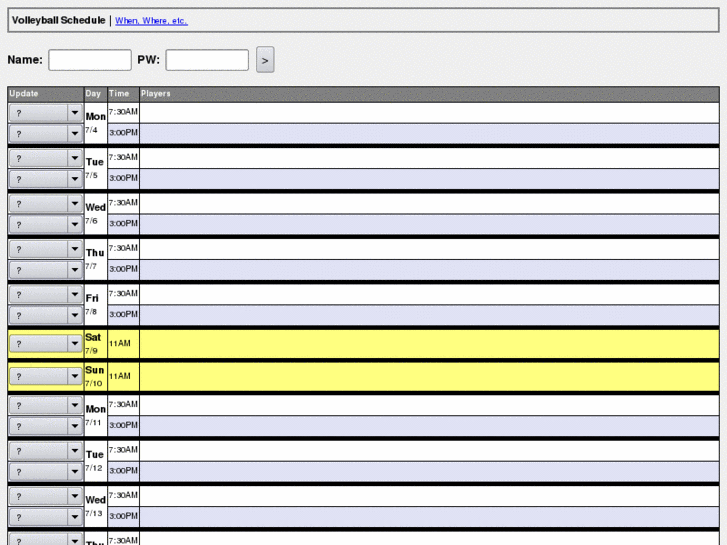Click the Update column header
Image resolution: width=727 pixels, height=545 pixels.
(x=45, y=94)
